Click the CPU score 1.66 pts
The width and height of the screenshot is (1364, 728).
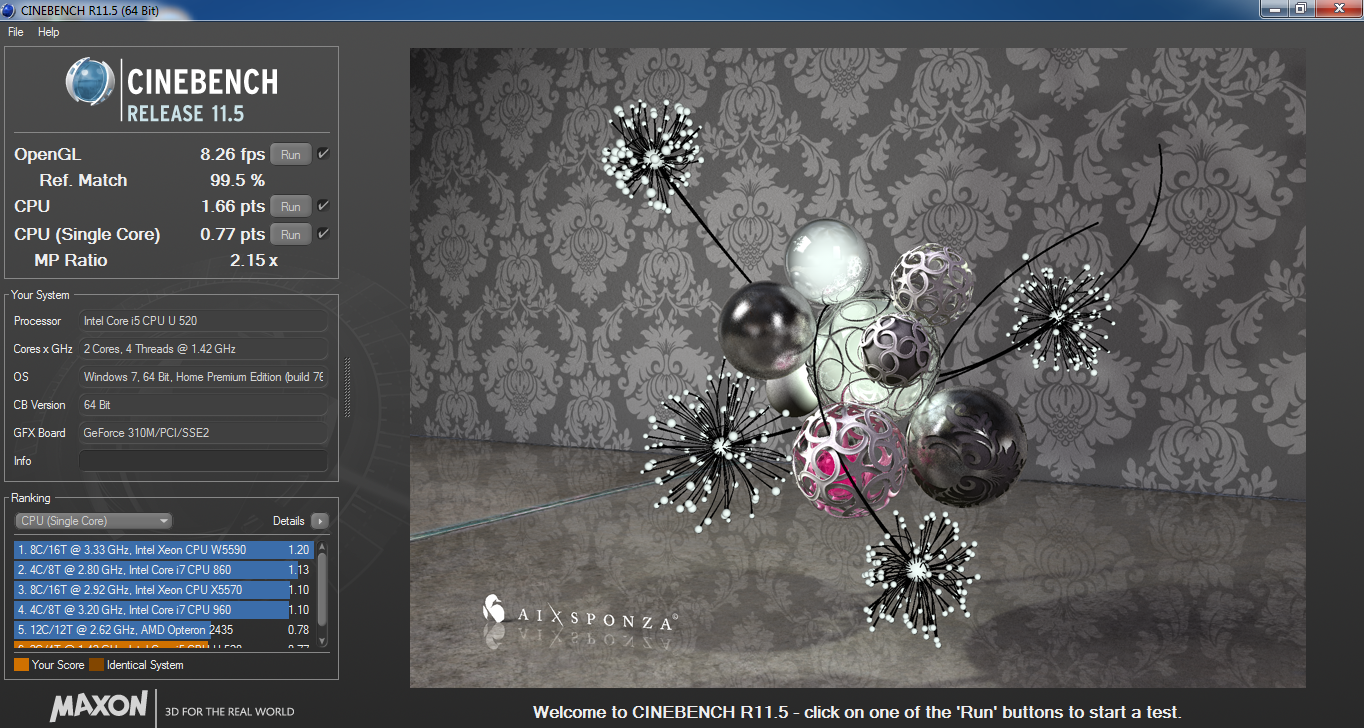(x=233, y=207)
